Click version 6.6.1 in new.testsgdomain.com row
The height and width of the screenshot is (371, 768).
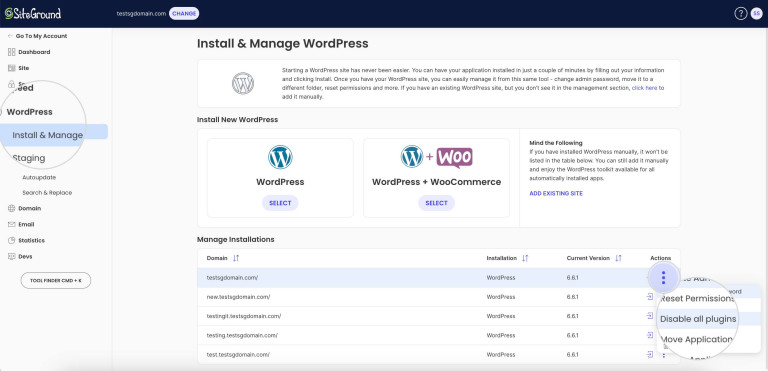(x=573, y=297)
